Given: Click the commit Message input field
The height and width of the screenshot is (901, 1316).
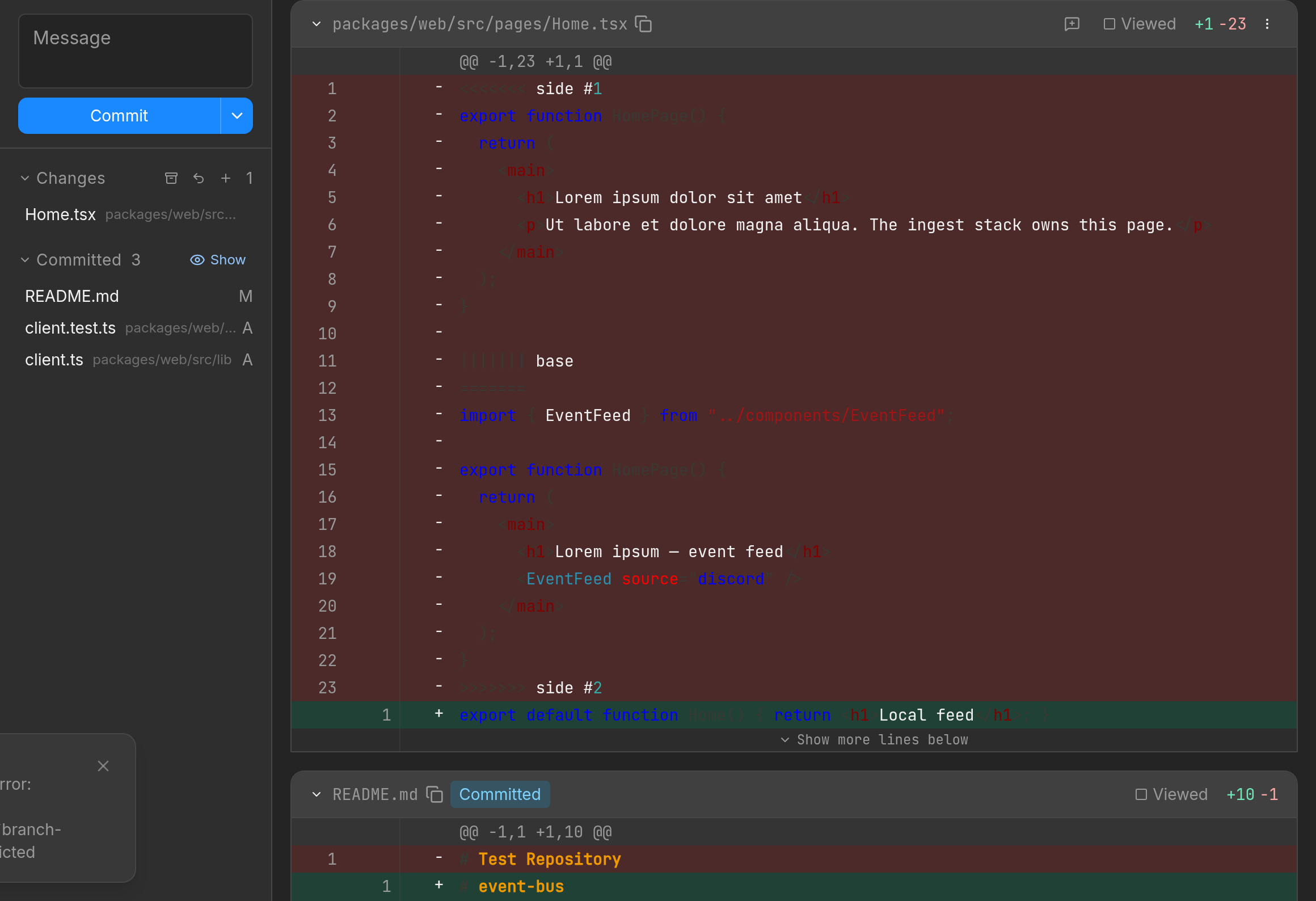Looking at the screenshot, I should (x=136, y=51).
